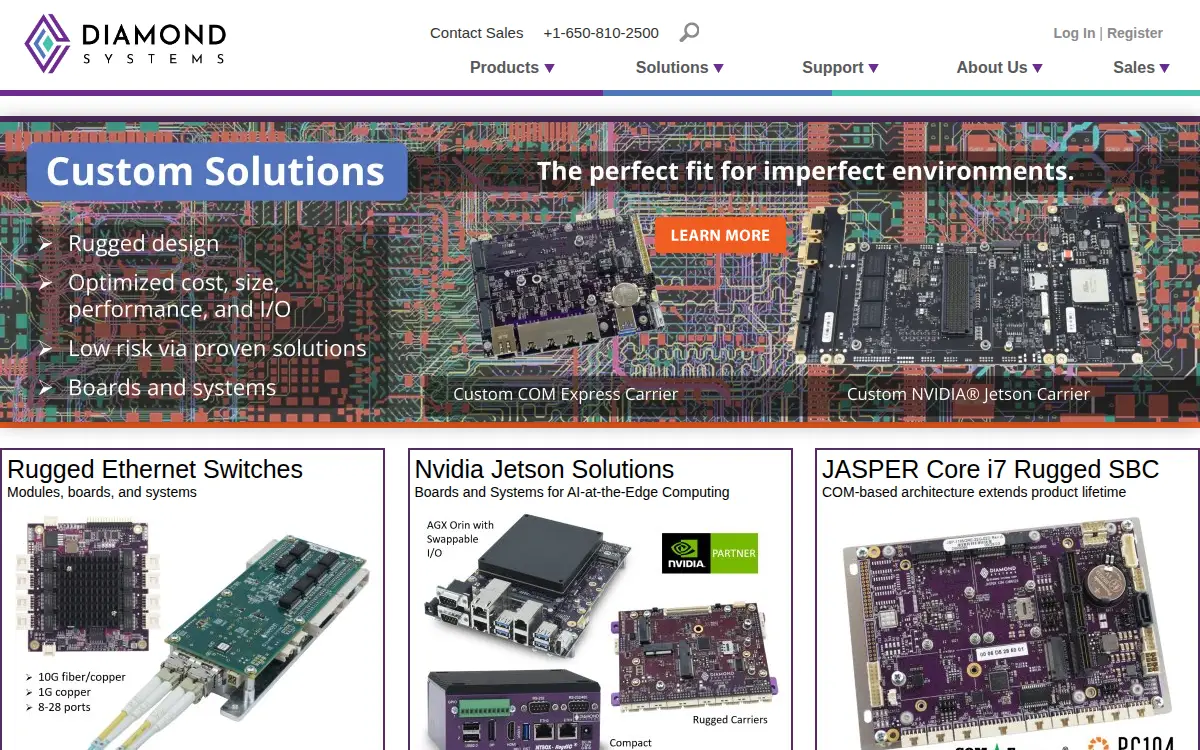Select the Custom COM Express Carrier board image
The height and width of the screenshot is (750, 1200).
tap(567, 287)
